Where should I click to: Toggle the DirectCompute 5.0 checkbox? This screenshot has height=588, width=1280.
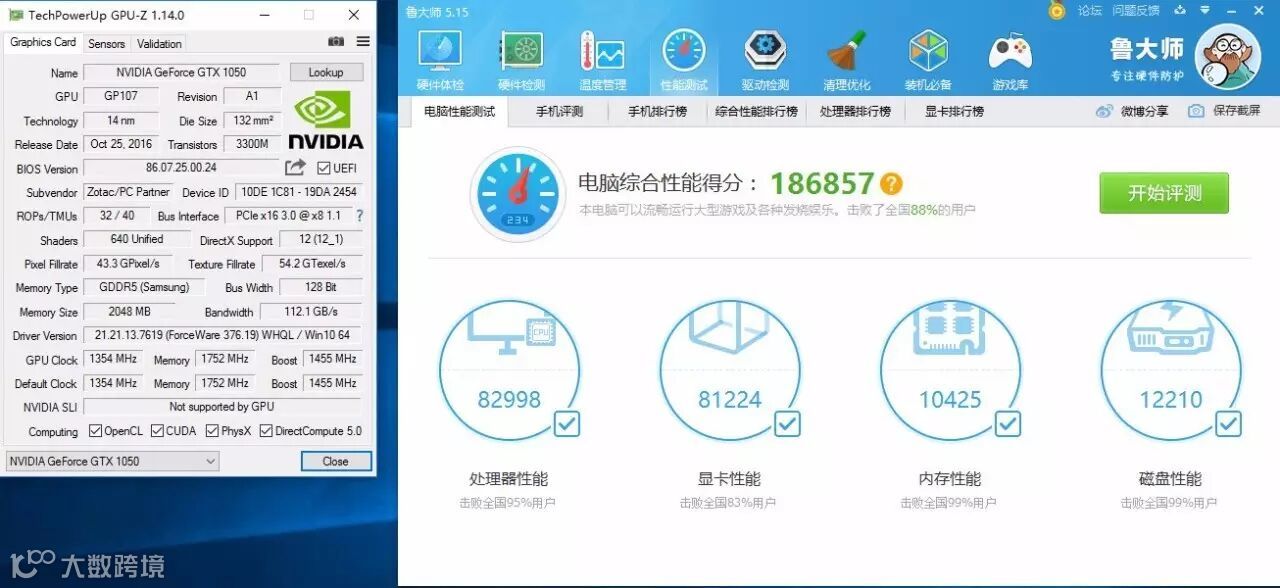pyautogui.click(x=267, y=431)
